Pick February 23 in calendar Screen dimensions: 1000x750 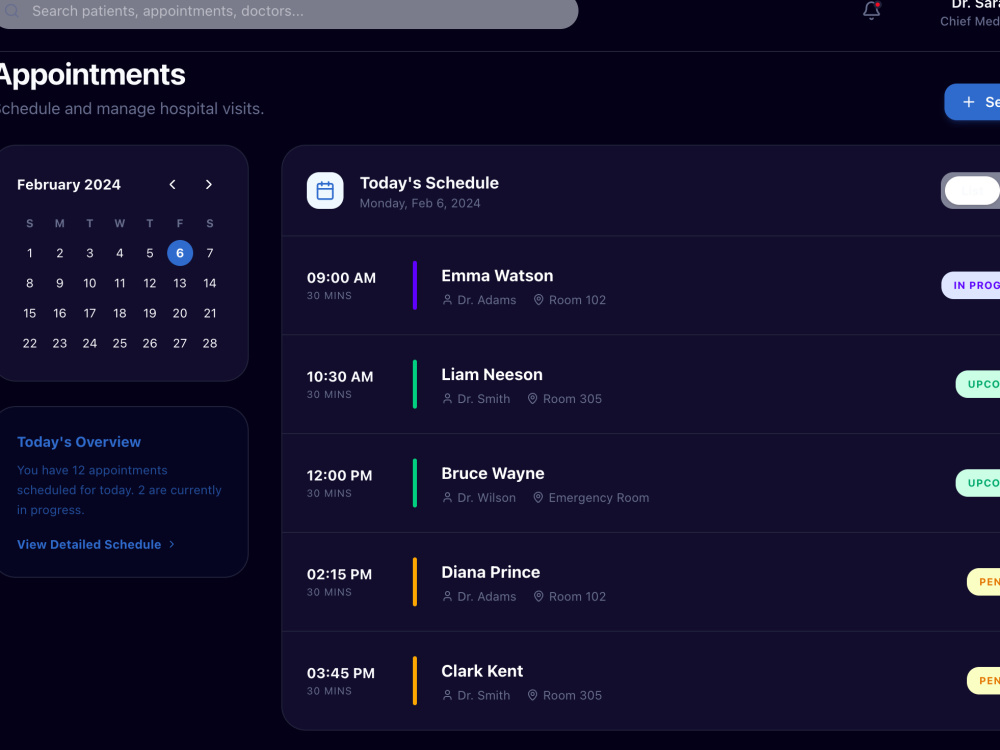coord(60,343)
